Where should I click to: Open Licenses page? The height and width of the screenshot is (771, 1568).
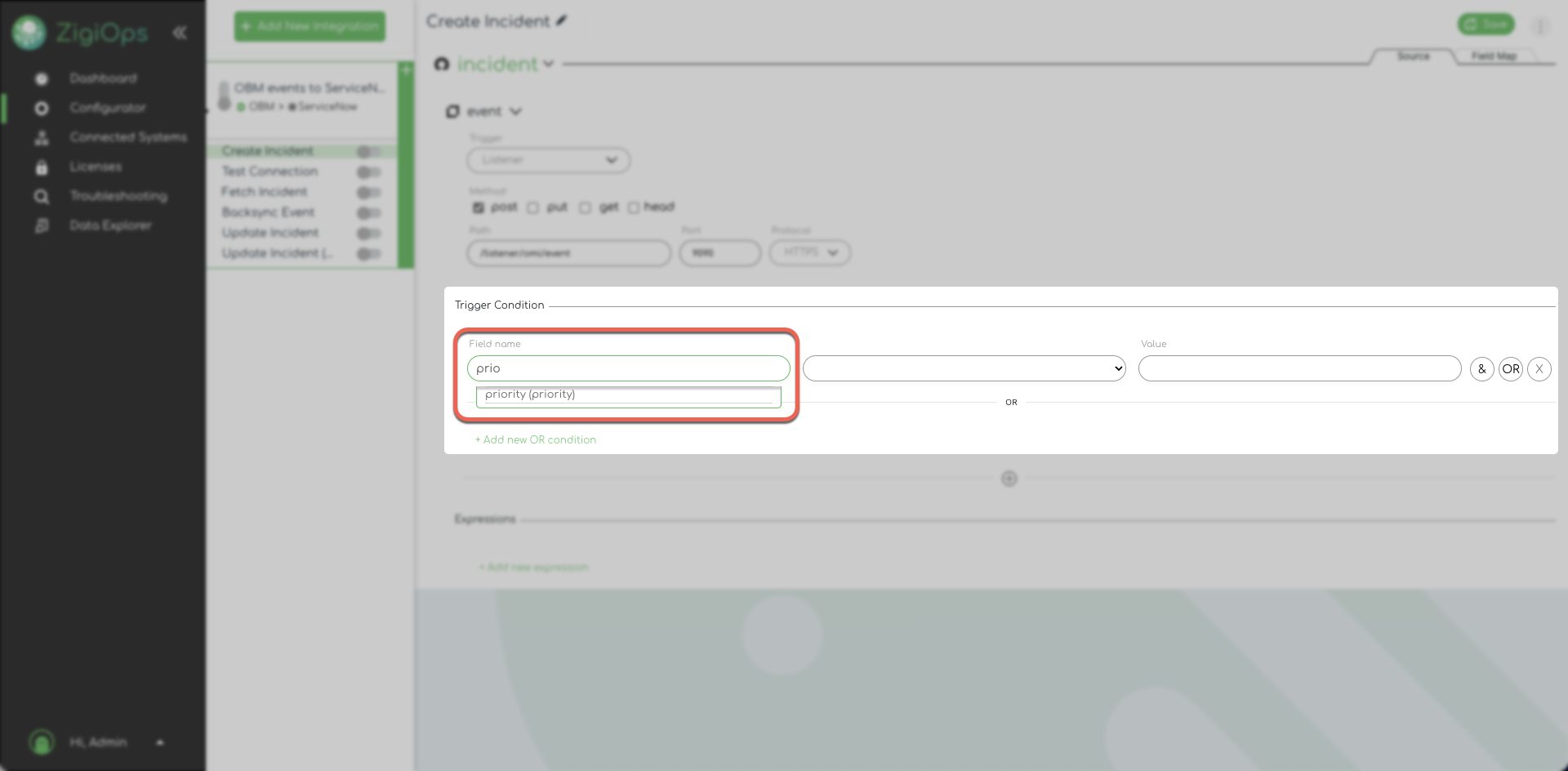pos(96,167)
